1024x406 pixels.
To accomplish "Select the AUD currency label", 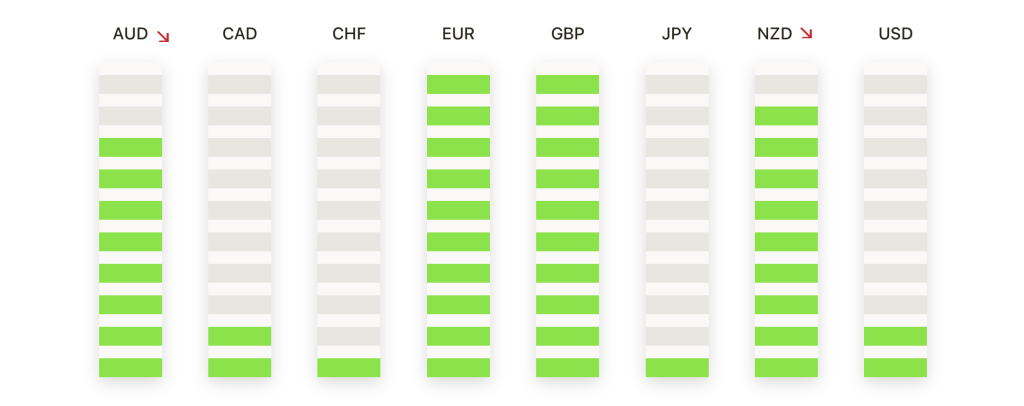I will coord(131,35).
